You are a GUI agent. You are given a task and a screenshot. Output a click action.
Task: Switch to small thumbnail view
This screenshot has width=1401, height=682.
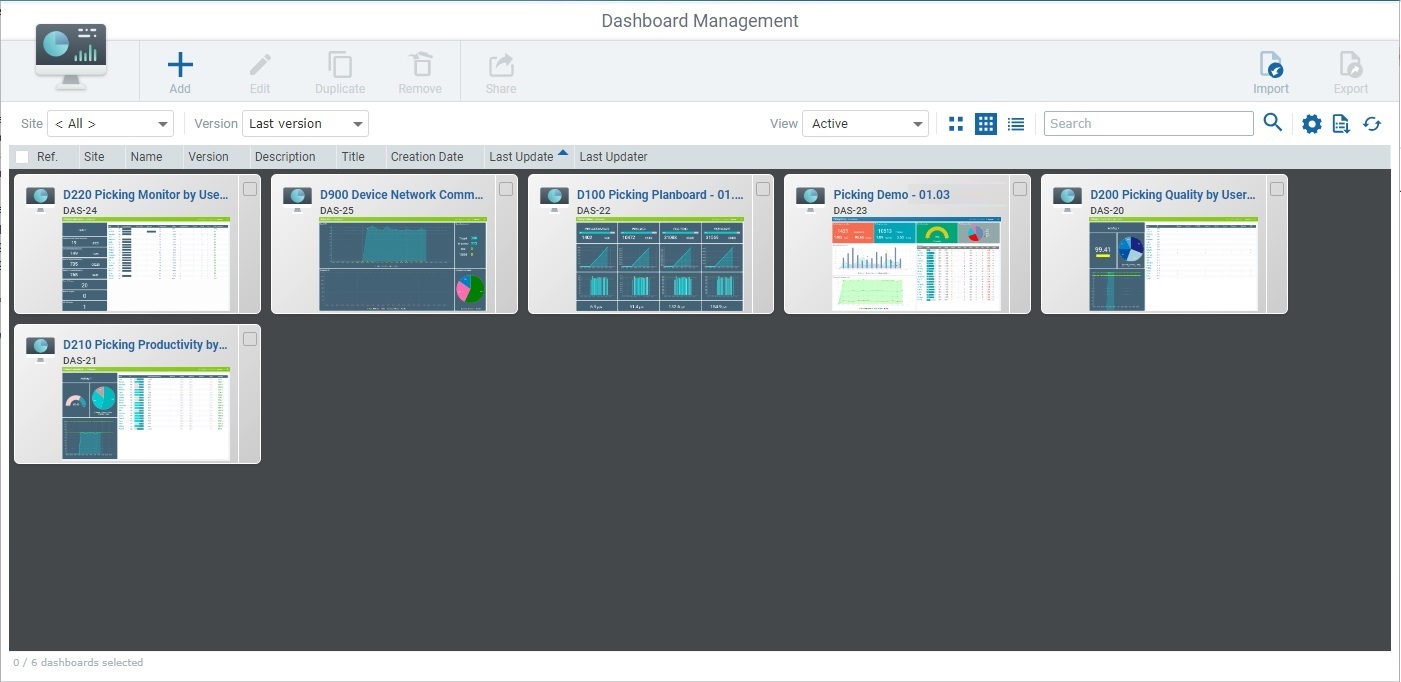(x=956, y=123)
